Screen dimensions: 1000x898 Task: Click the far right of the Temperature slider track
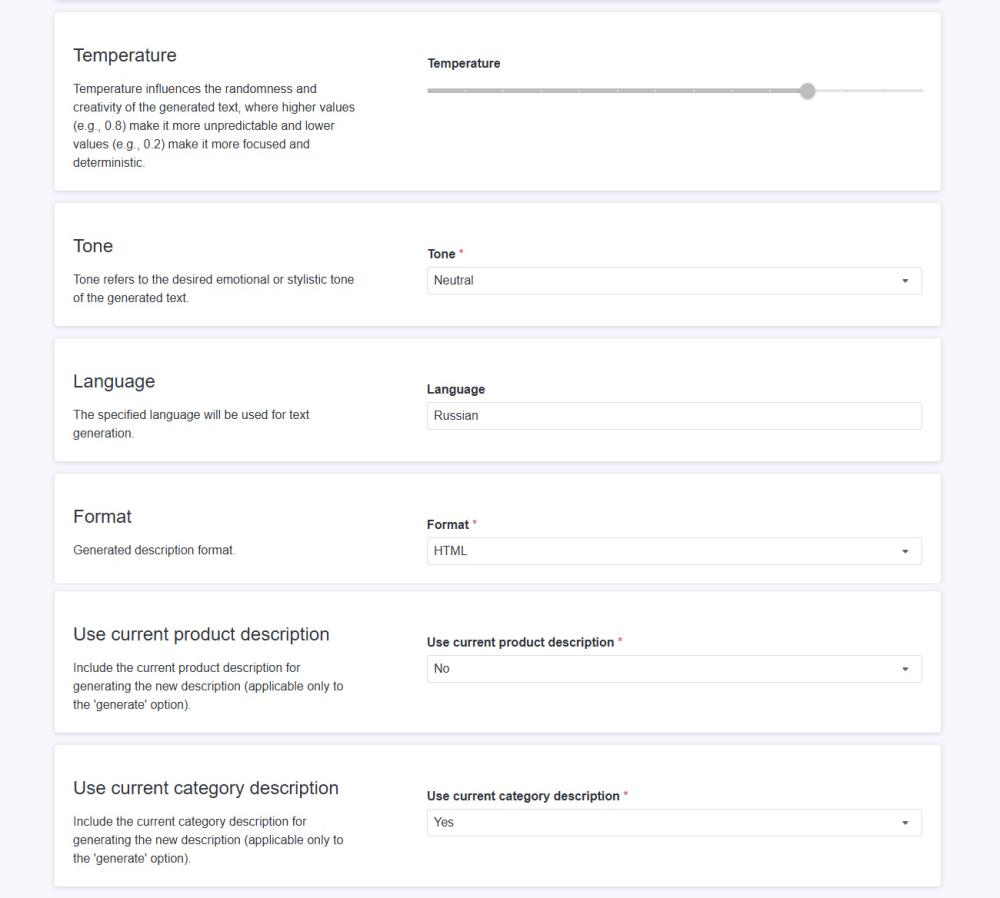[920, 90]
